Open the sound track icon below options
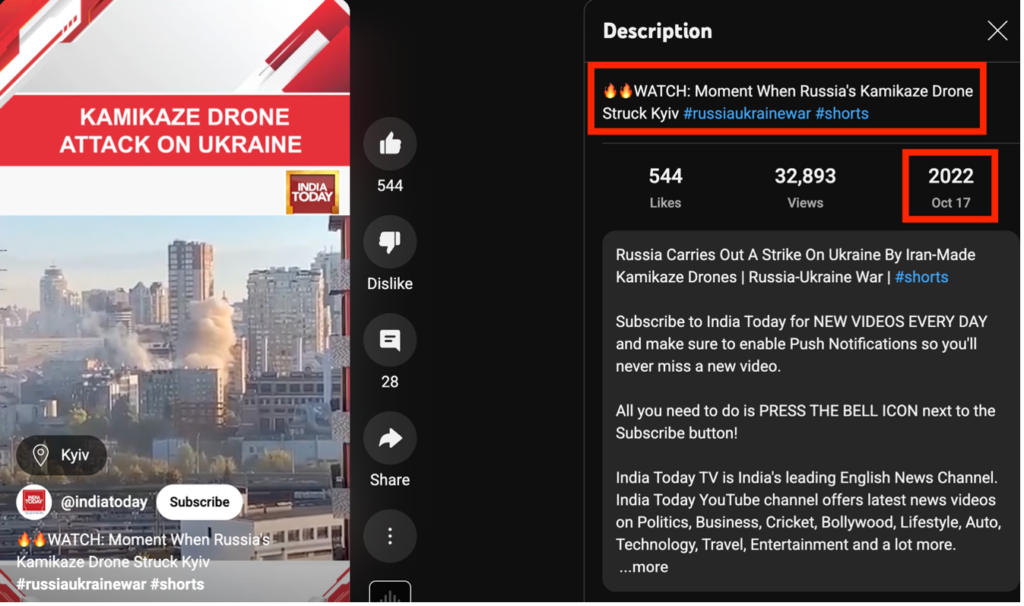Viewport: 1024px width, 606px height. (390, 592)
